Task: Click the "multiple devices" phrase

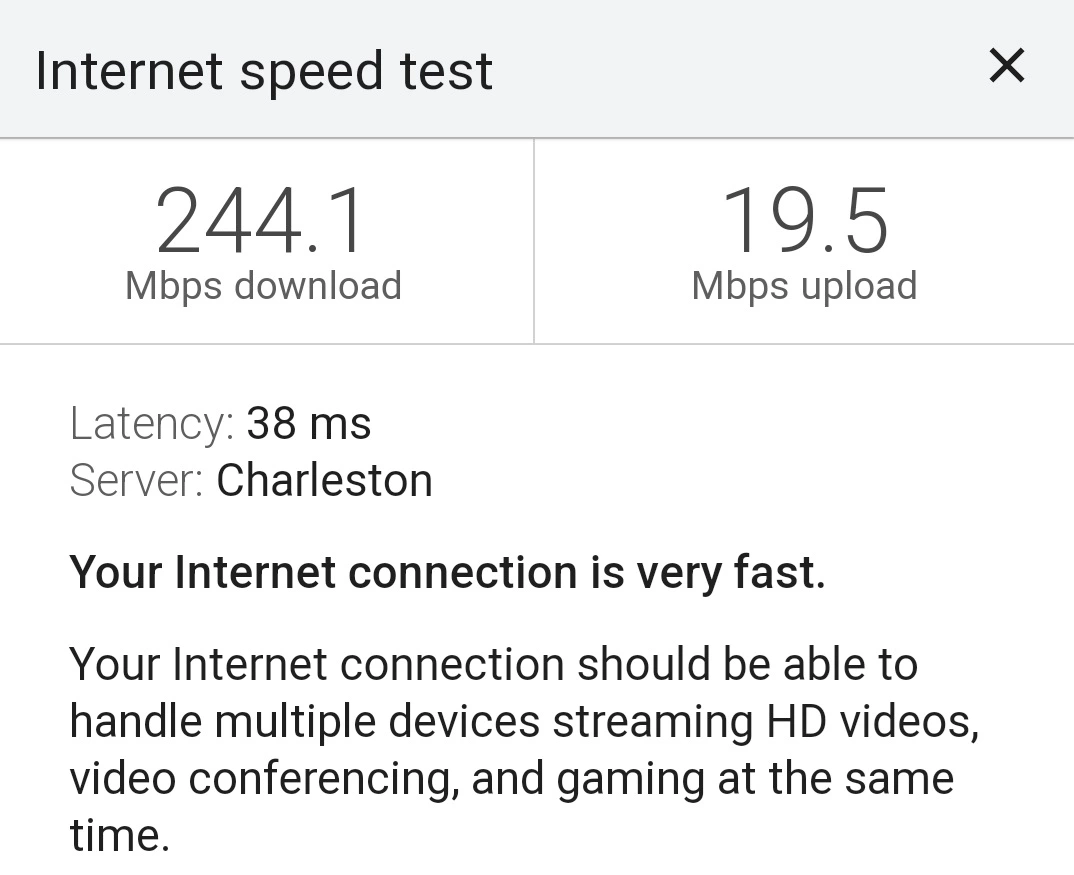Action: coord(377,722)
